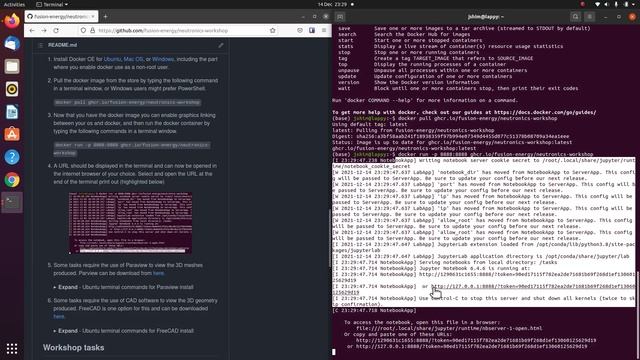The width and height of the screenshot is (640, 360).
Task: Launch Thunderbird mail from the dock
Action: point(12,43)
